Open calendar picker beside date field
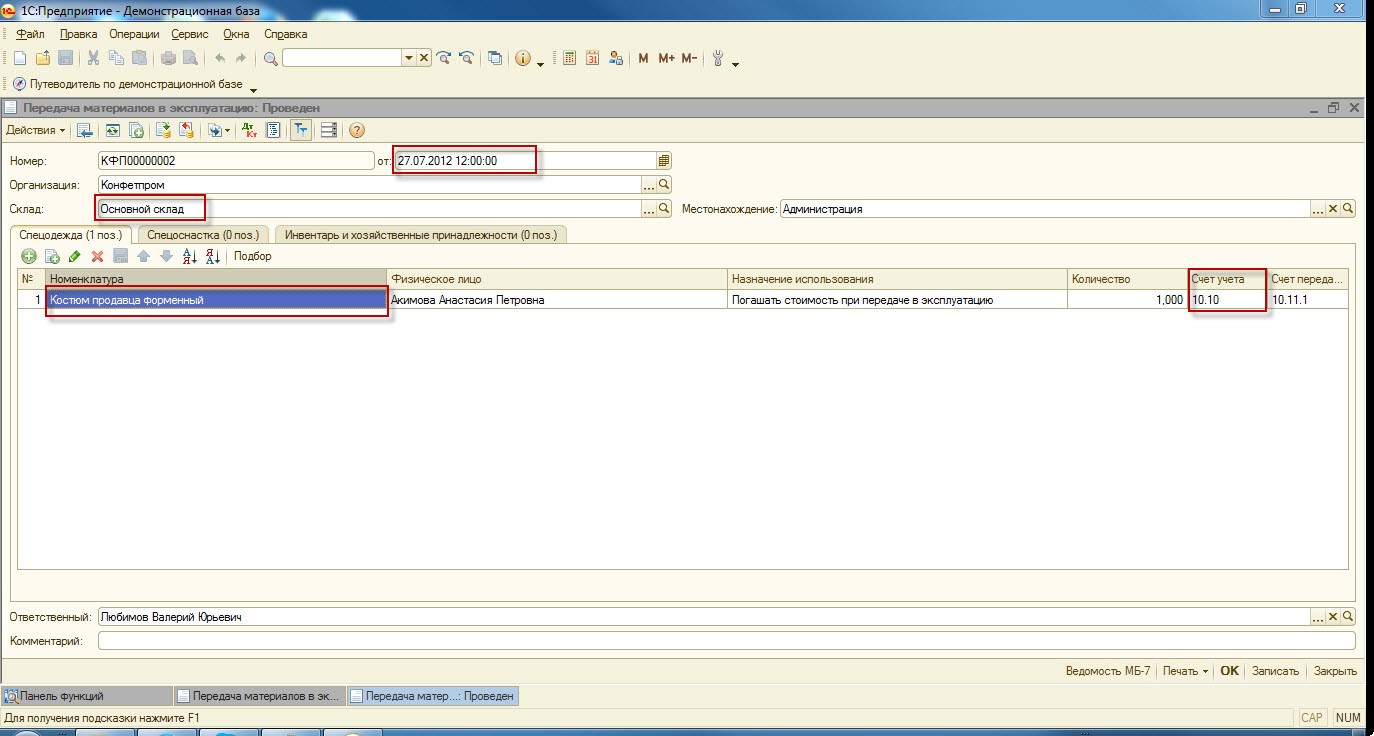 point(664,160)
